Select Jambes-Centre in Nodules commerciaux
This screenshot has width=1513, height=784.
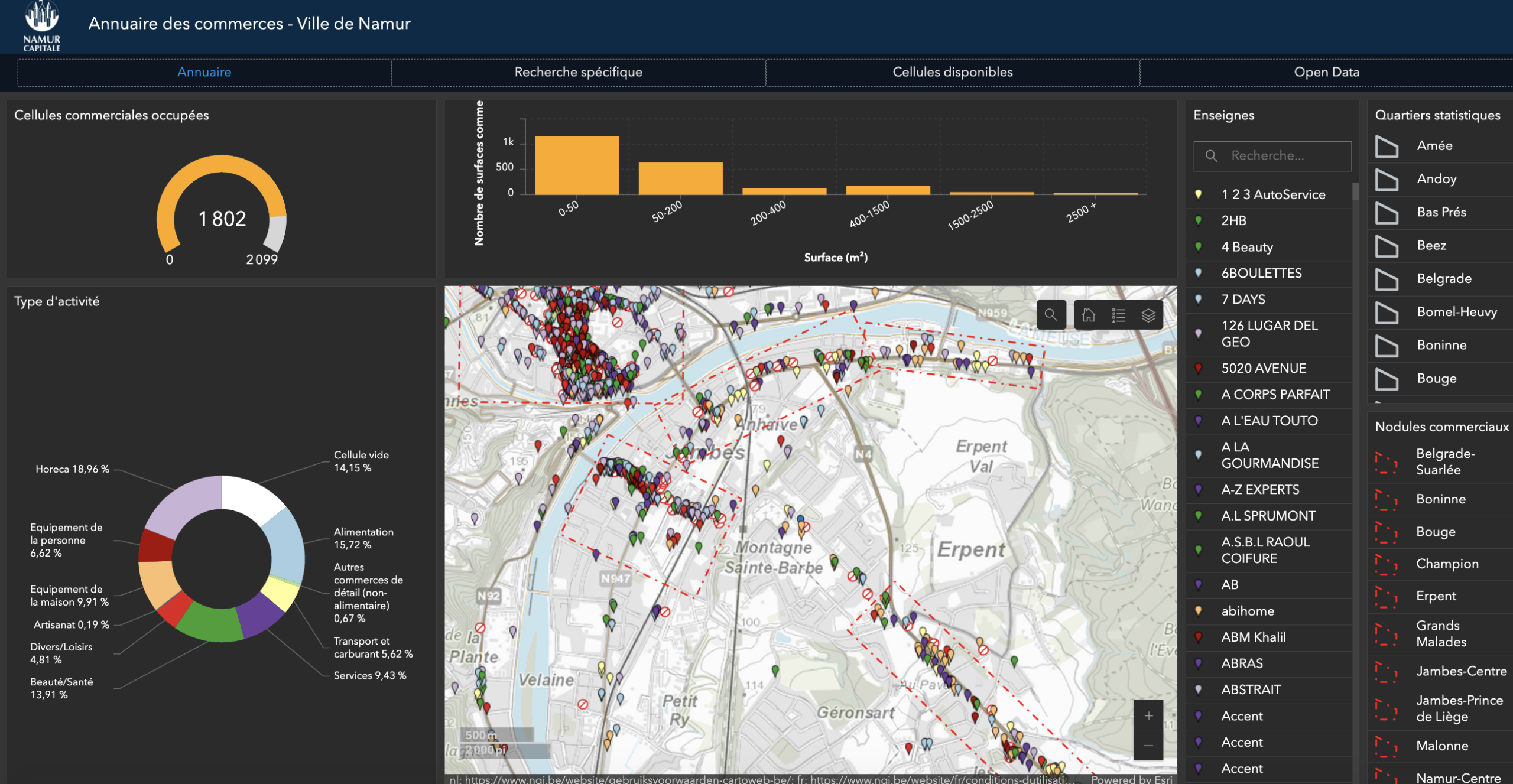coord(1460,671)
